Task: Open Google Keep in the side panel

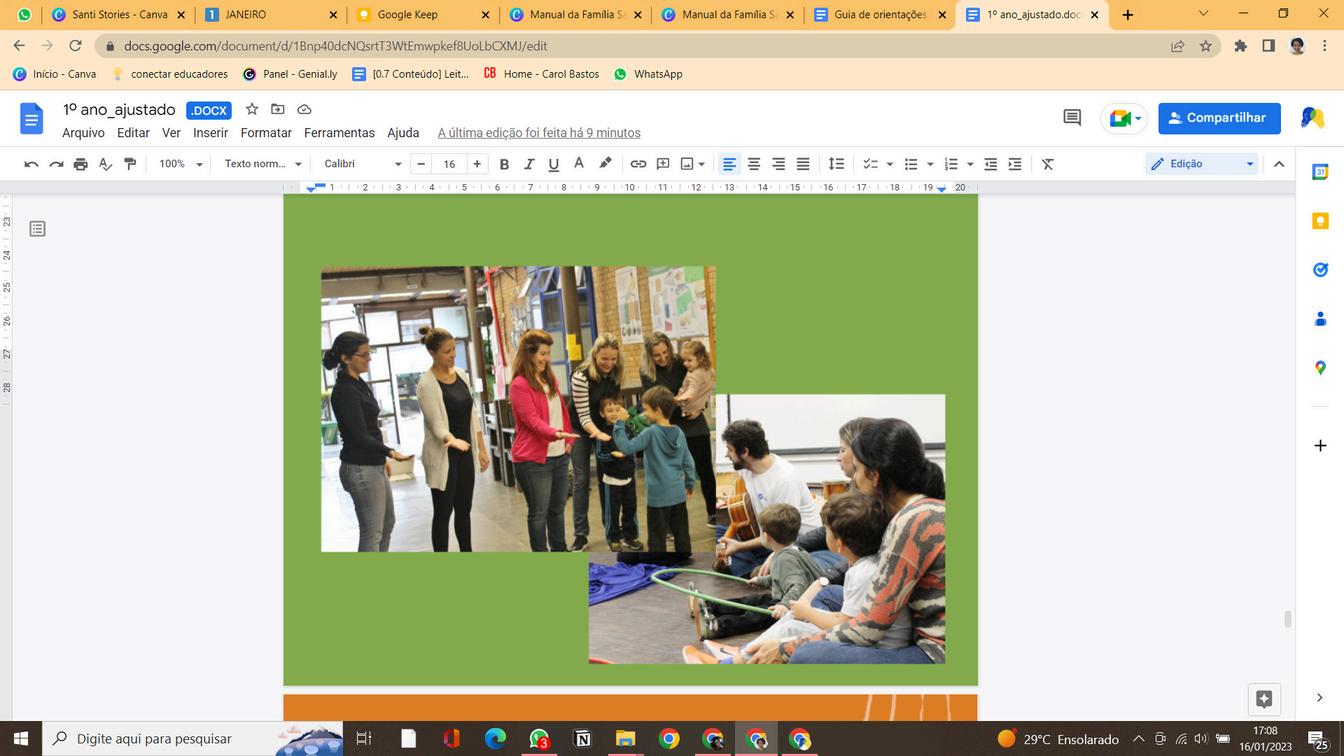Action: tap(1320, 221)
